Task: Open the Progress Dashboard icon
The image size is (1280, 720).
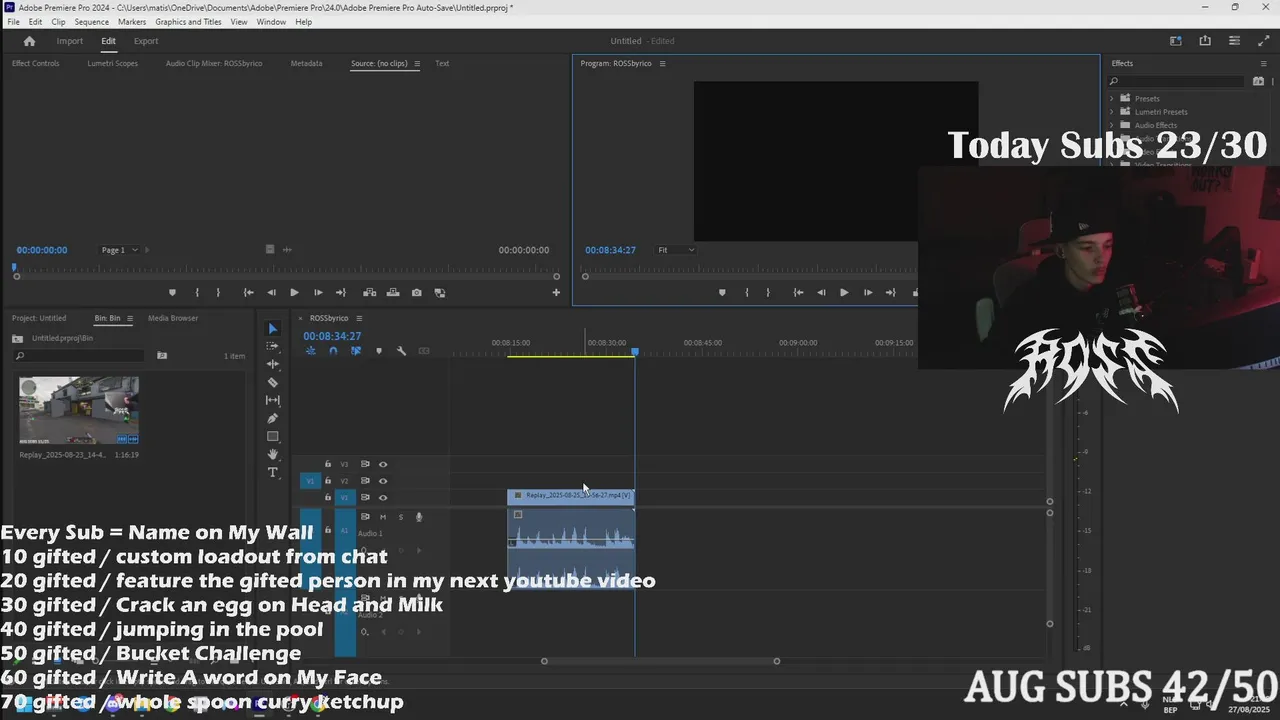Action: click(1234, 41)
